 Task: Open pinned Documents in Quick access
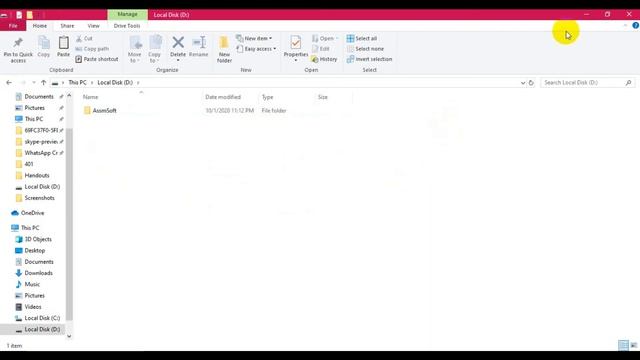pos(39,97)
